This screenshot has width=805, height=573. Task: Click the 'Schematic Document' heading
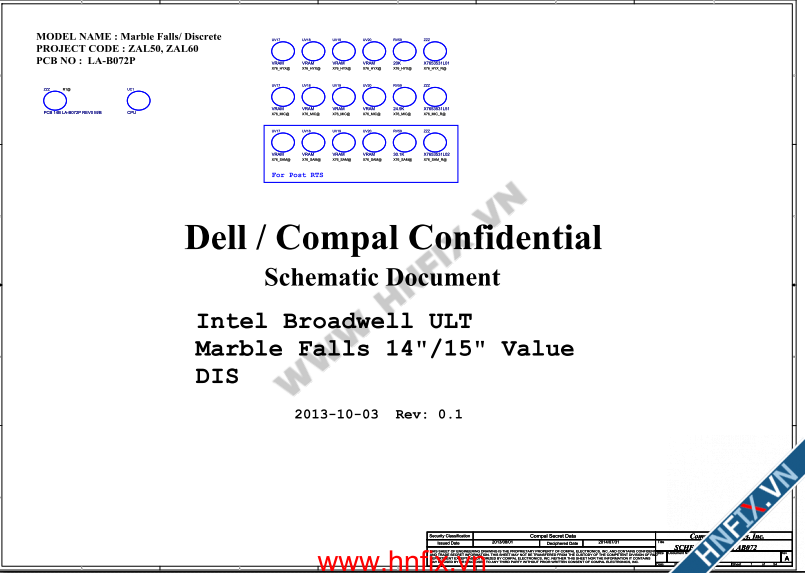[382, 277]
